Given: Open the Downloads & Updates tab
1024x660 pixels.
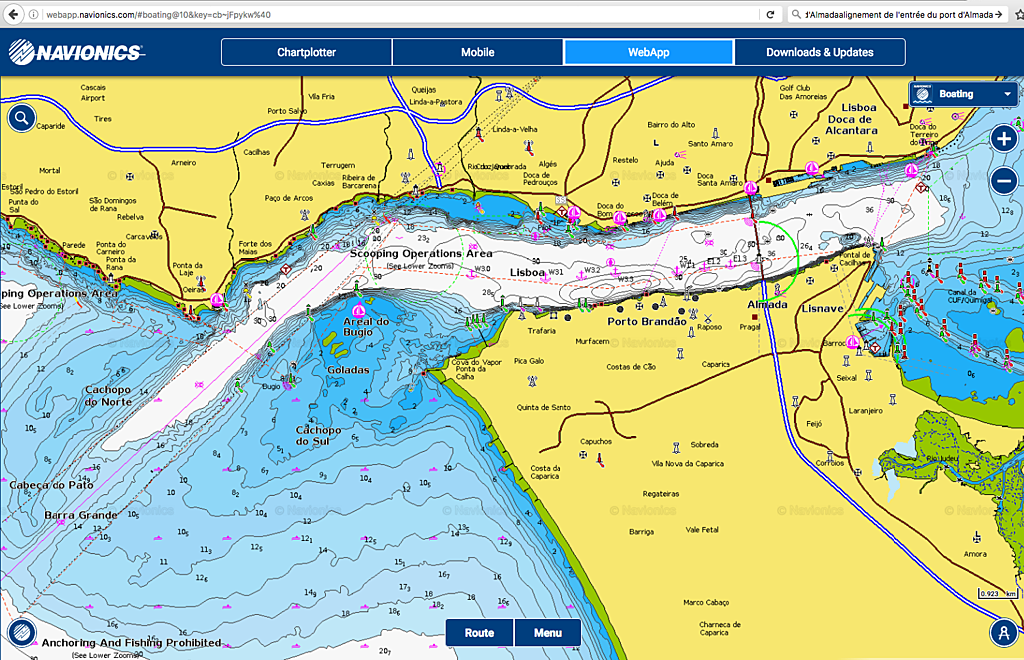Looking at the screenshot, I should pos(820,52).
